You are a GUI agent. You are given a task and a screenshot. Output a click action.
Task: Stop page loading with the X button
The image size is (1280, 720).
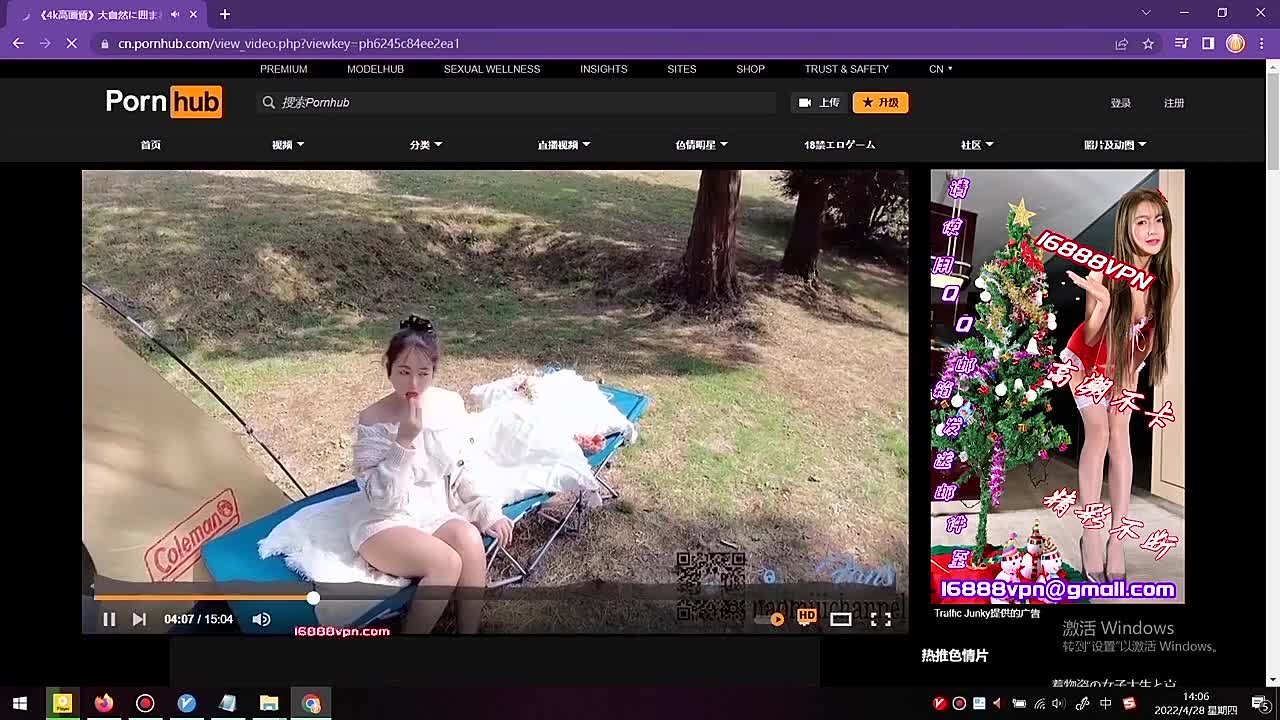[x=71, y=43]
